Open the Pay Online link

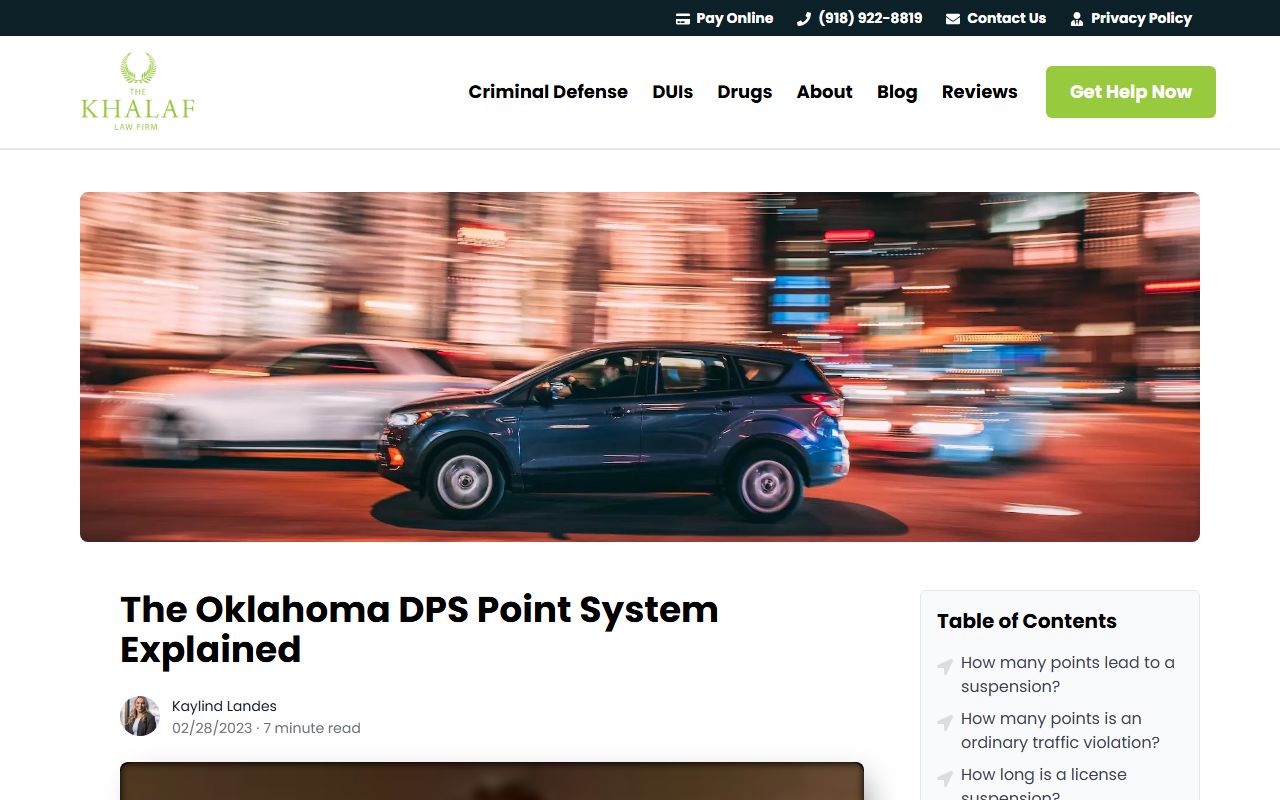click(725, 18)
